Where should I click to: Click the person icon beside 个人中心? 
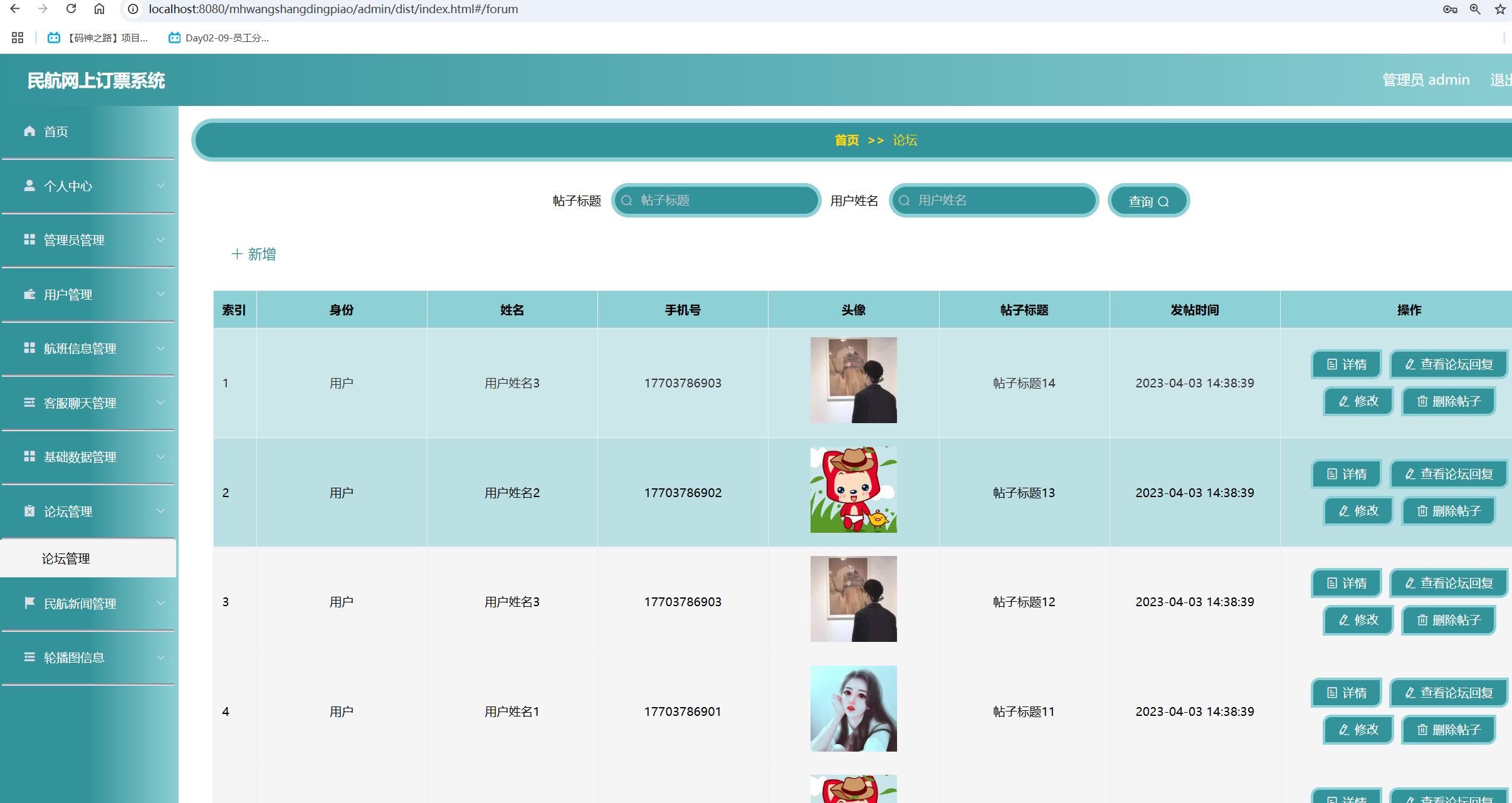pyautogui.click(x=29, y=186)
